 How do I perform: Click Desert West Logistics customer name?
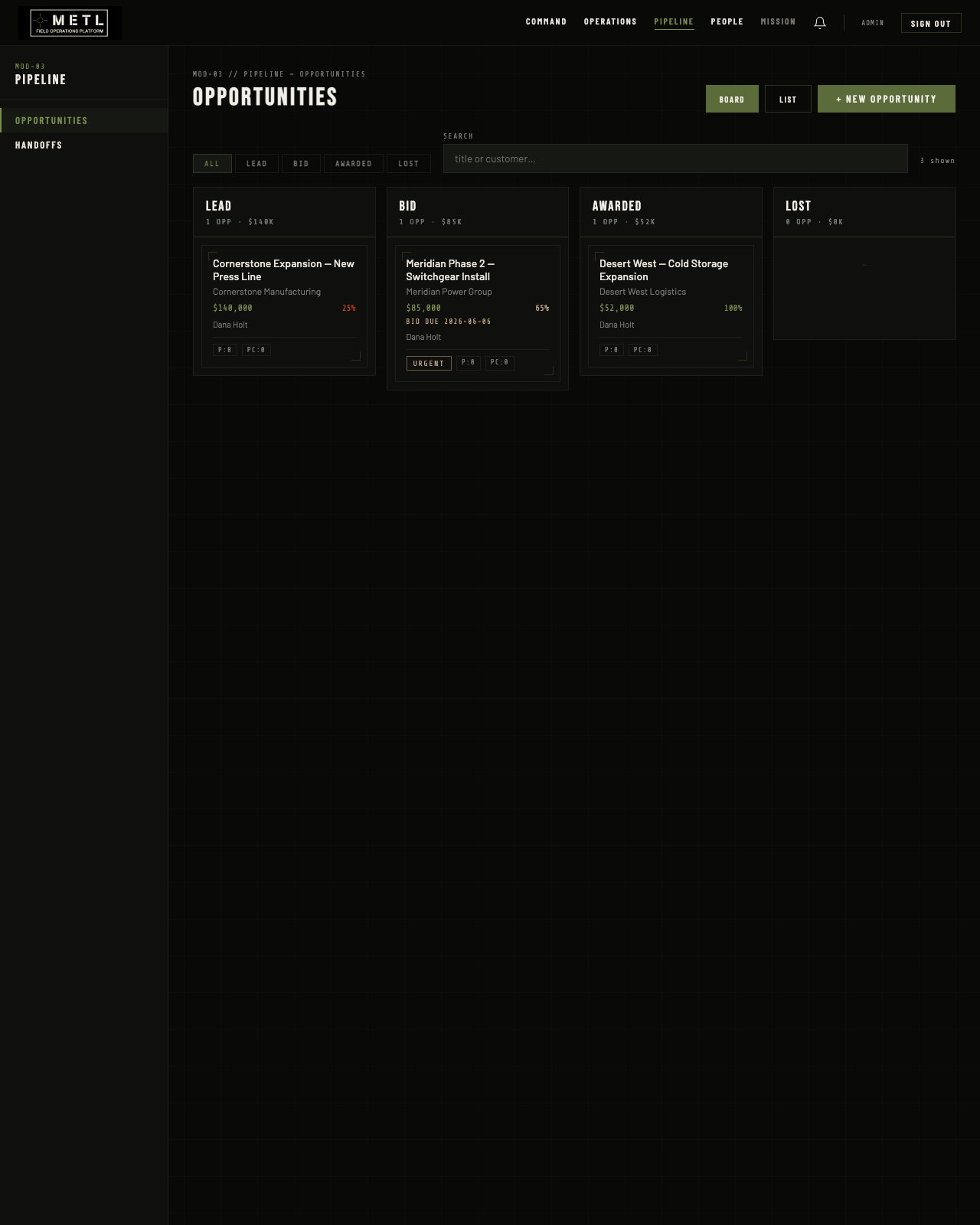click(x=642, y=292)
